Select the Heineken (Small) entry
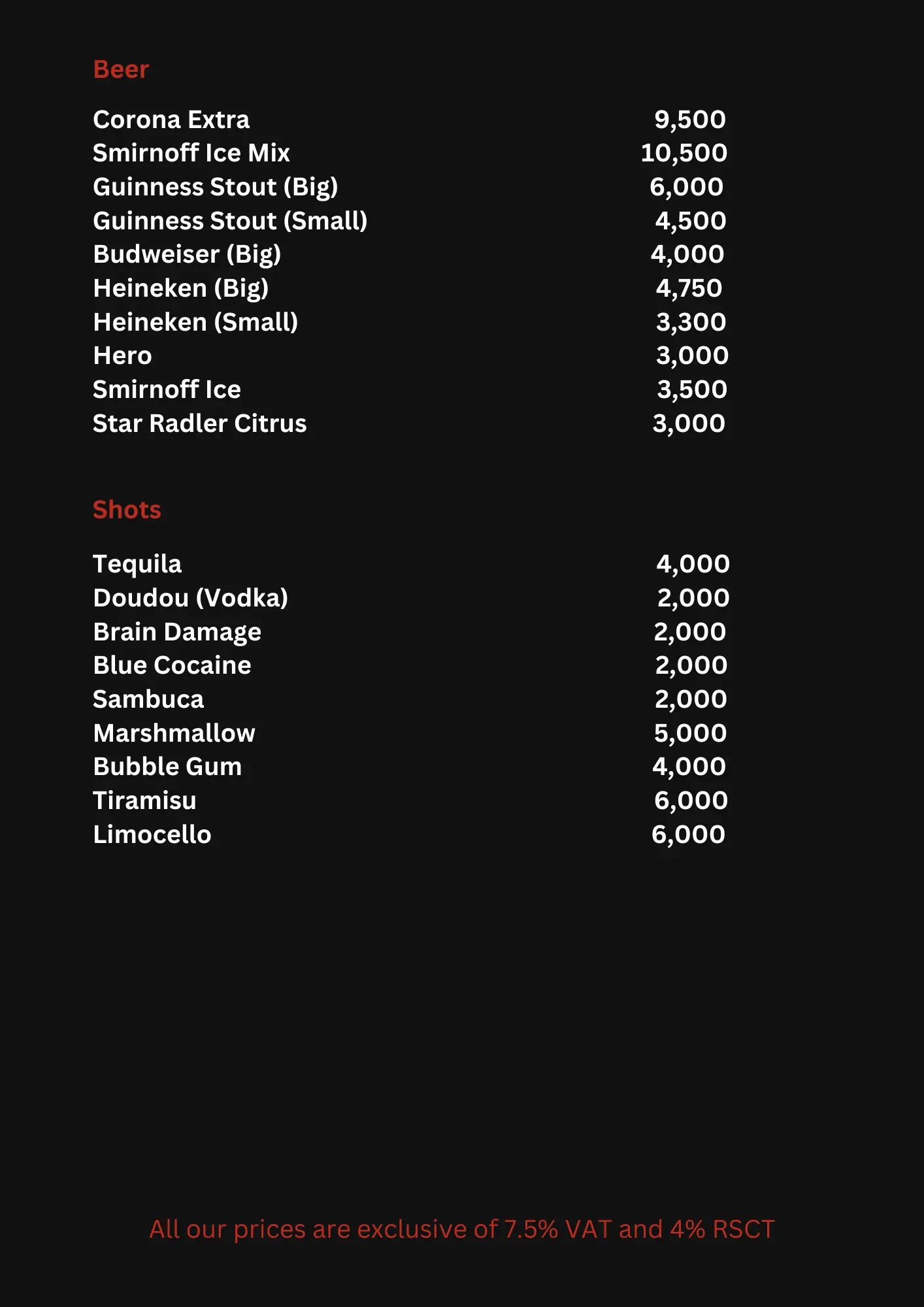 pyautogui.click(x=195, y=322)
